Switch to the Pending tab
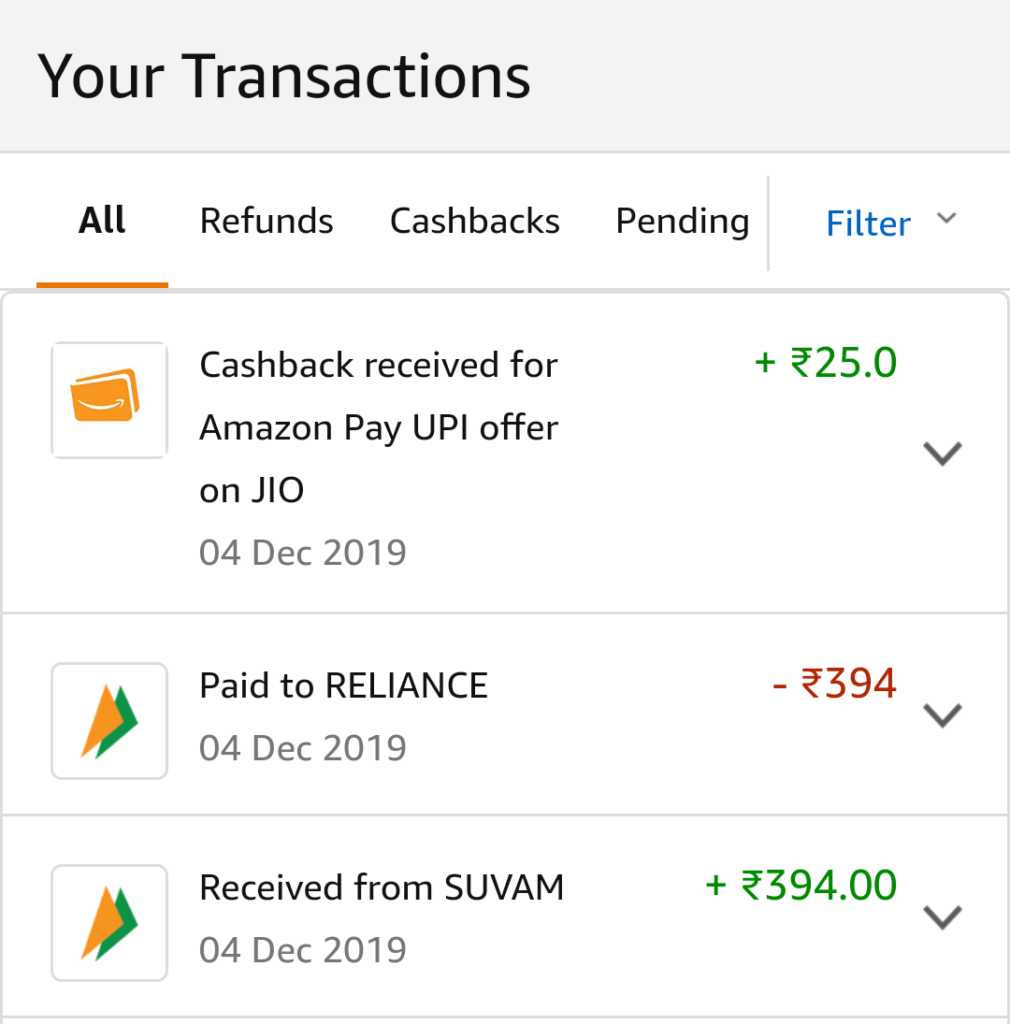The width and height of the screenshot is (1010, 1024). click(x=682, y=222)
